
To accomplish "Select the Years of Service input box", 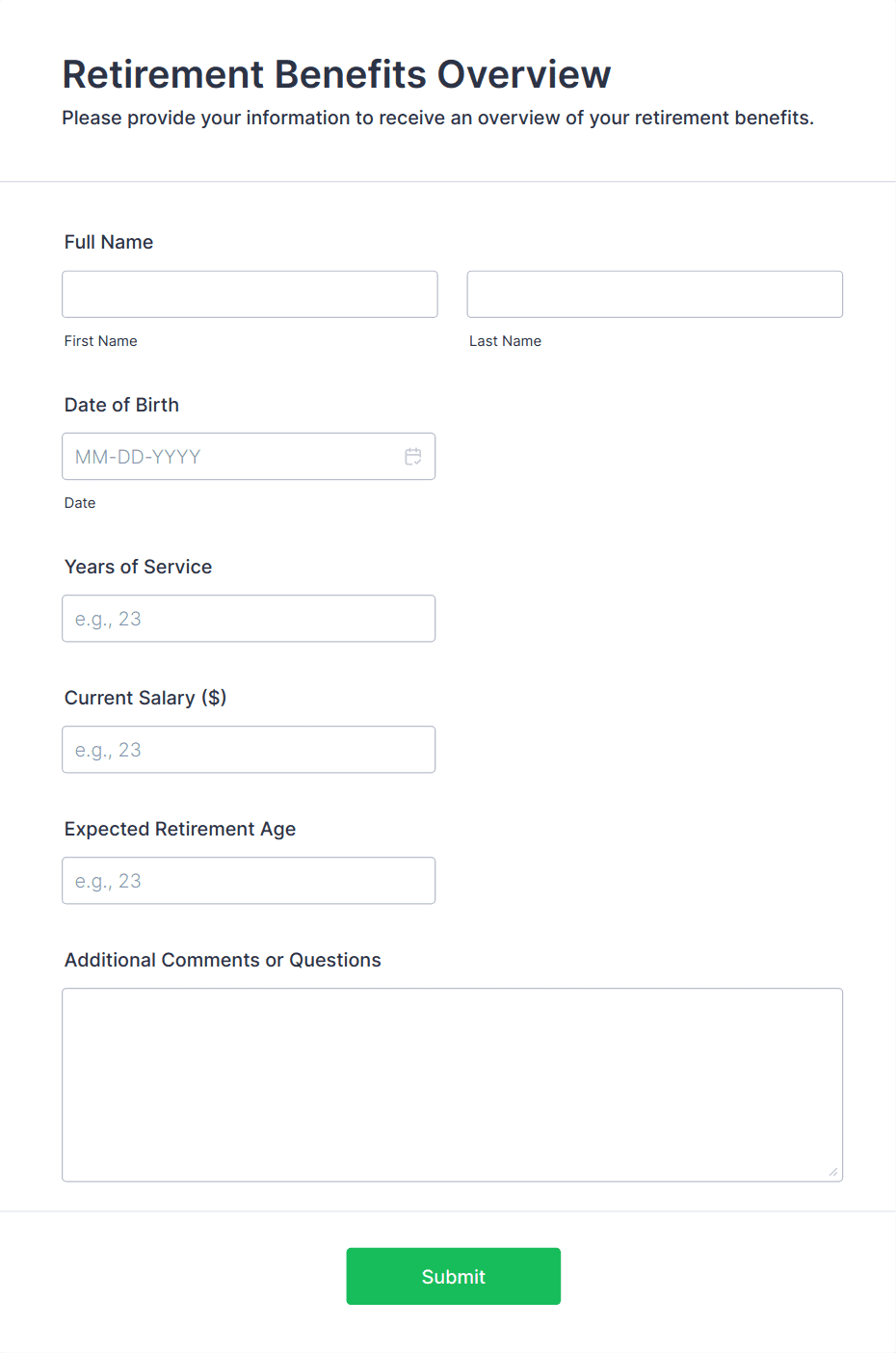I will tap(249, 619).
